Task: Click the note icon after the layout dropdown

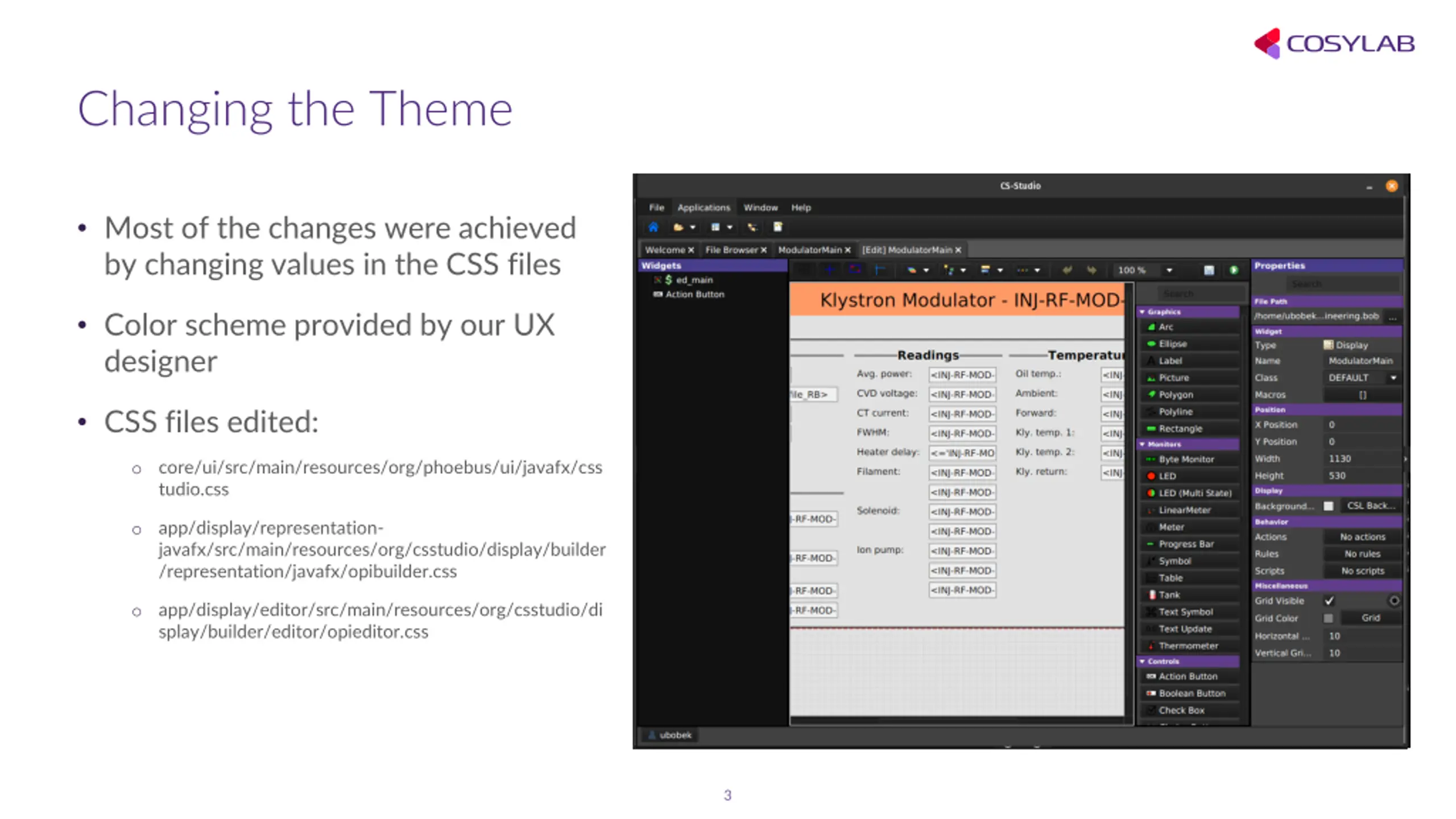Action: [x=777, y=227]
